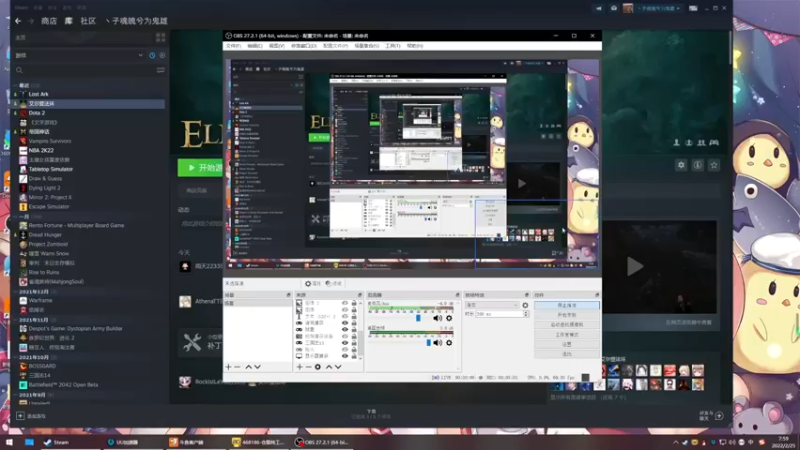Hide the 显示器捕获 source via eye icon

click(345, 356)
